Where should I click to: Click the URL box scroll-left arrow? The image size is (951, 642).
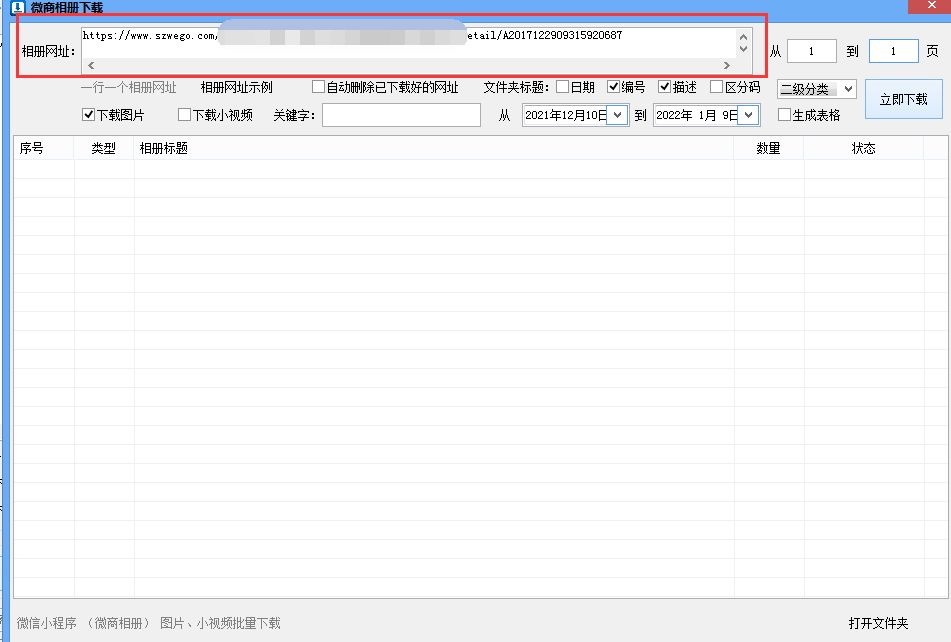91,65
